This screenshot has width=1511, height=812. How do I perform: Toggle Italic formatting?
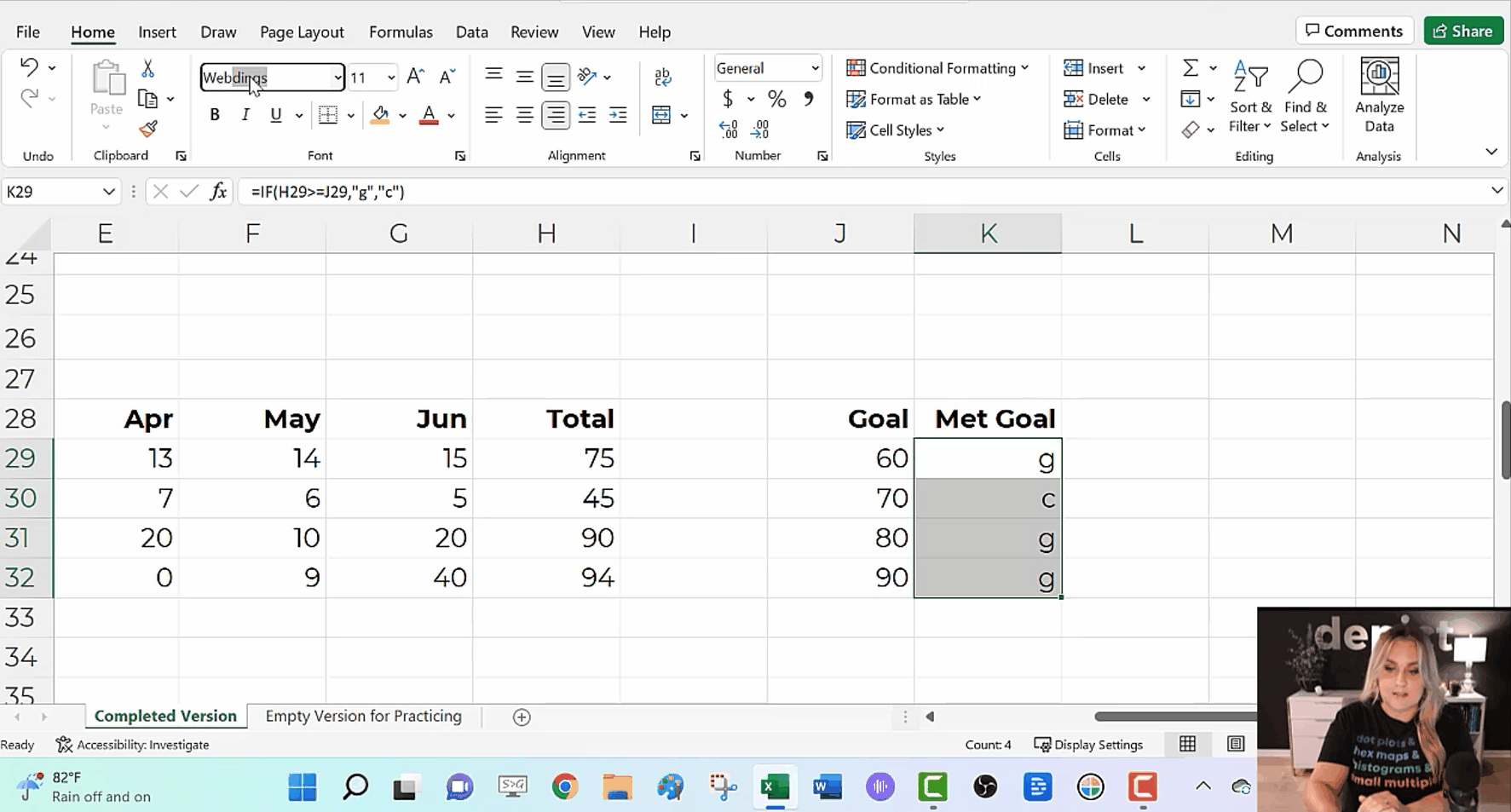pos(245,115)
